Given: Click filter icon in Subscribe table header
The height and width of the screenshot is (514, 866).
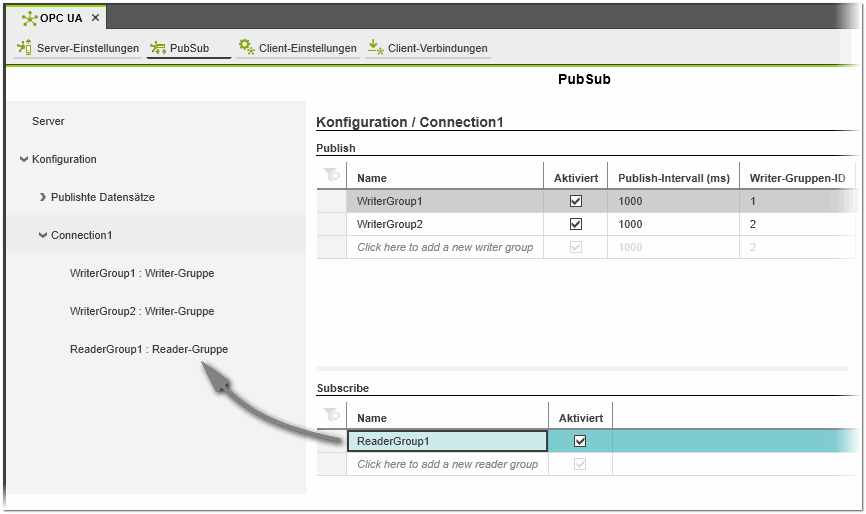Looking at the screenshot, I should (332, 416).
